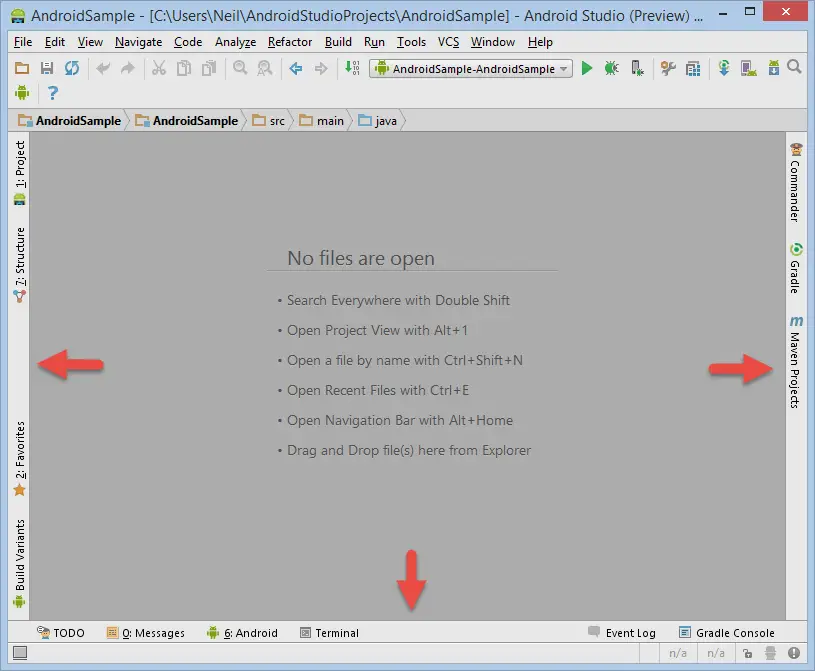Click the Help question mark icon
The width and height of the screenshot is (815, 671).
(x=53, y=93)
